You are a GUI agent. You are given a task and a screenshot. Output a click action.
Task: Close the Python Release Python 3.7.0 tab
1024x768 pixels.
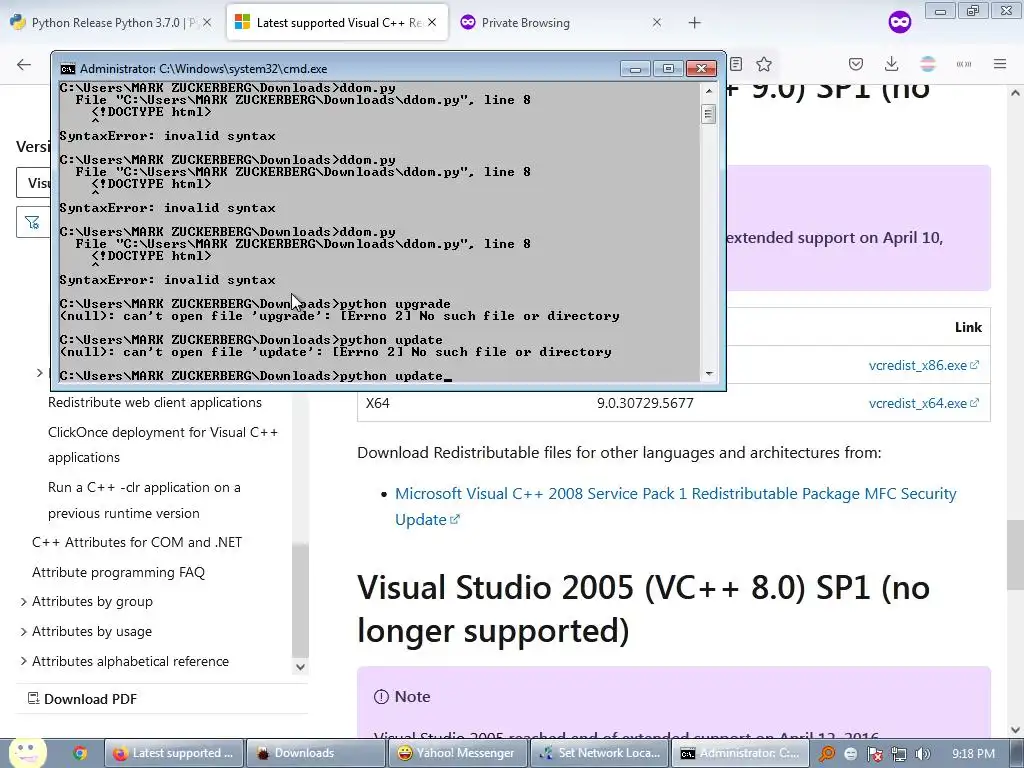pyautogui.click(x=206, y=22)
